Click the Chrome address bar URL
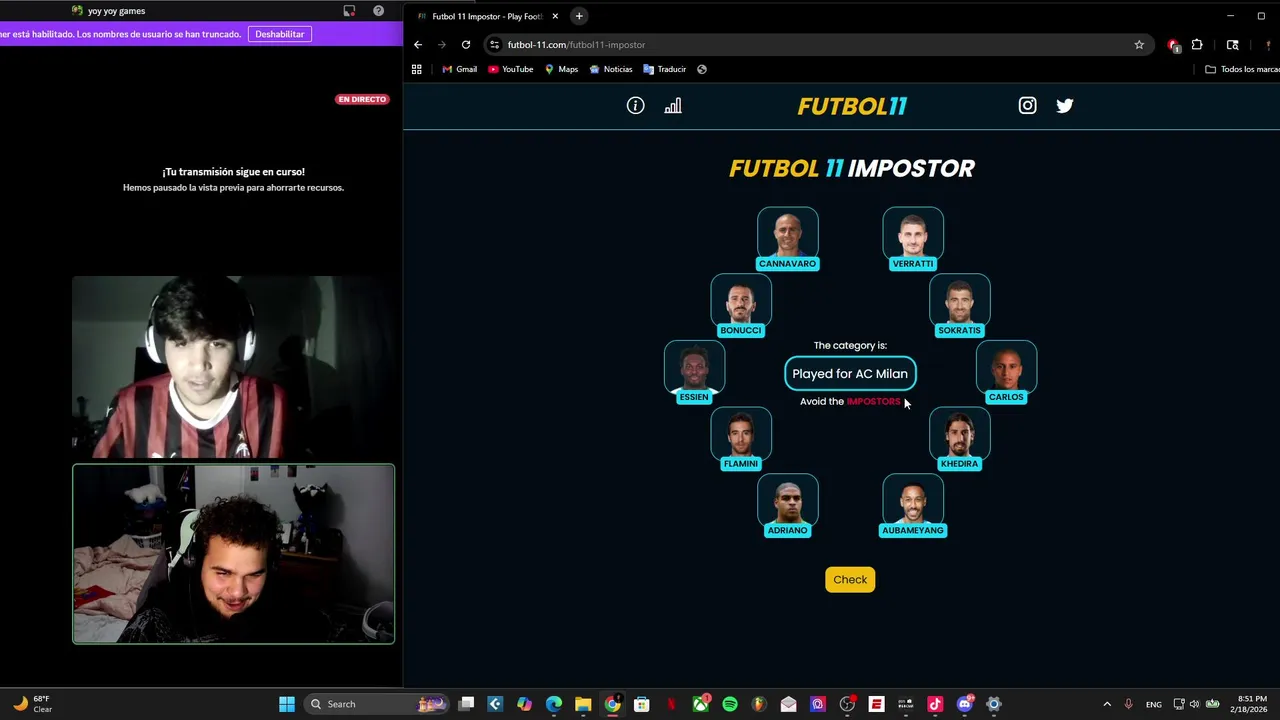Image resolution: width=1280 pixels, height=720 pixels. pyautogui.click(x=576, y=45)
